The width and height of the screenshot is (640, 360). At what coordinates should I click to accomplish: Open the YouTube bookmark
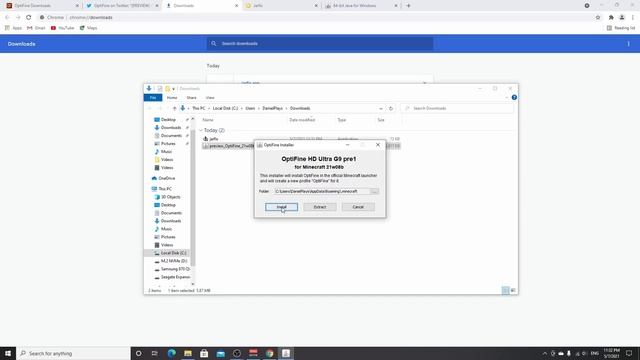[62, 28]
